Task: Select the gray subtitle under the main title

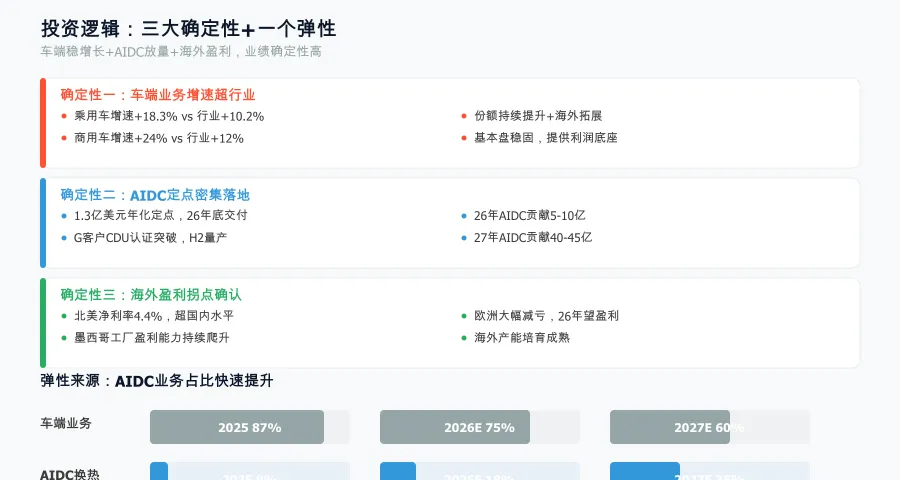Action: [x=181, y=51]
